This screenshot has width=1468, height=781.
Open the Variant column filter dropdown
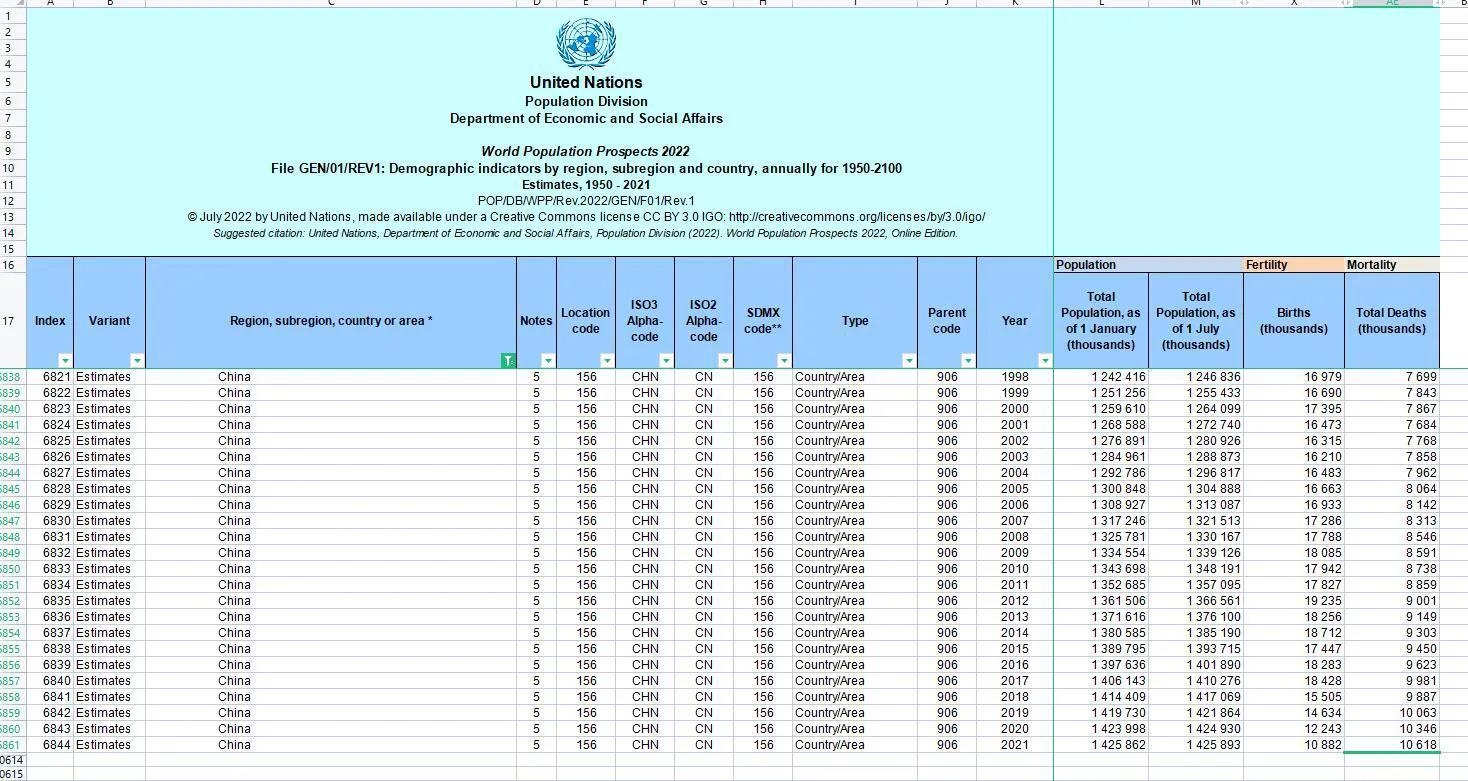[137, 360]
